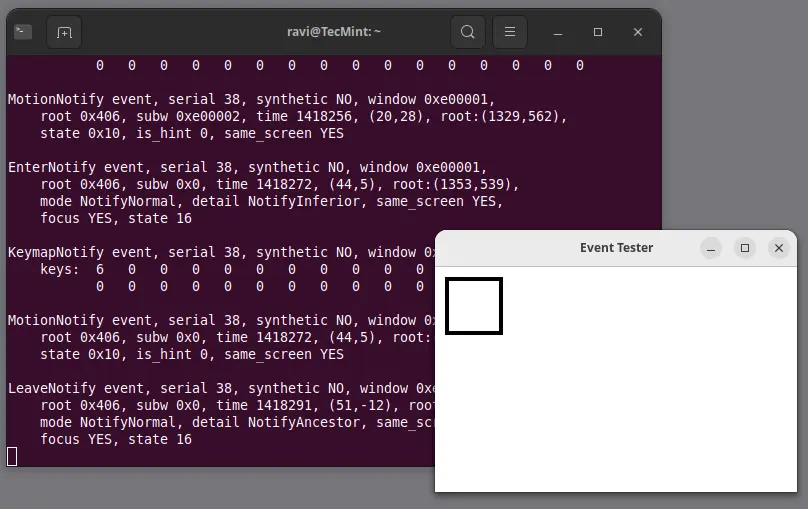This screenshot has width=808, height=509.
Task: Click the "keys:" label
Action: (60, 269)
